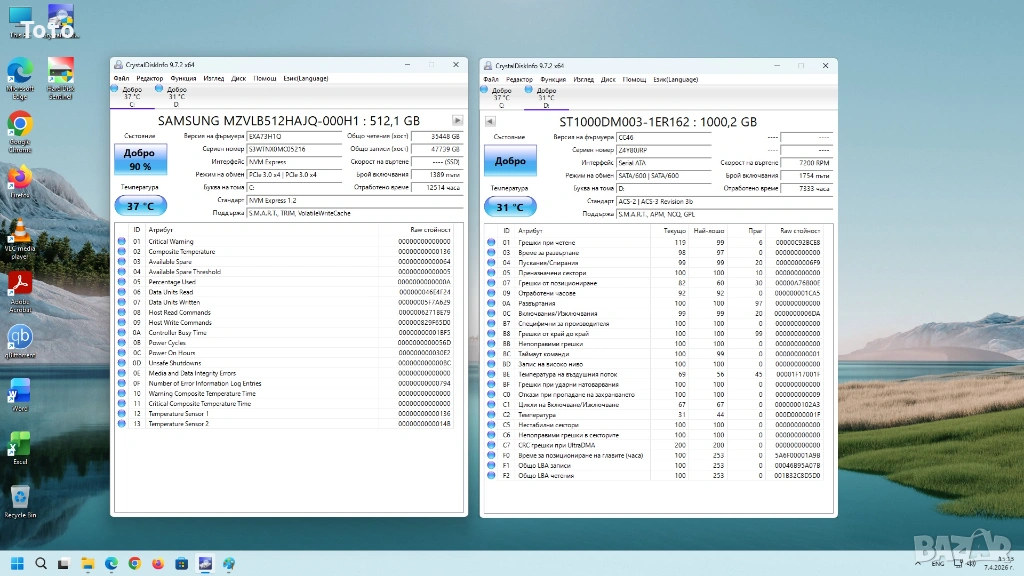
Task: Open qBittorrent desktop shortcut
Action: point(19,337)
